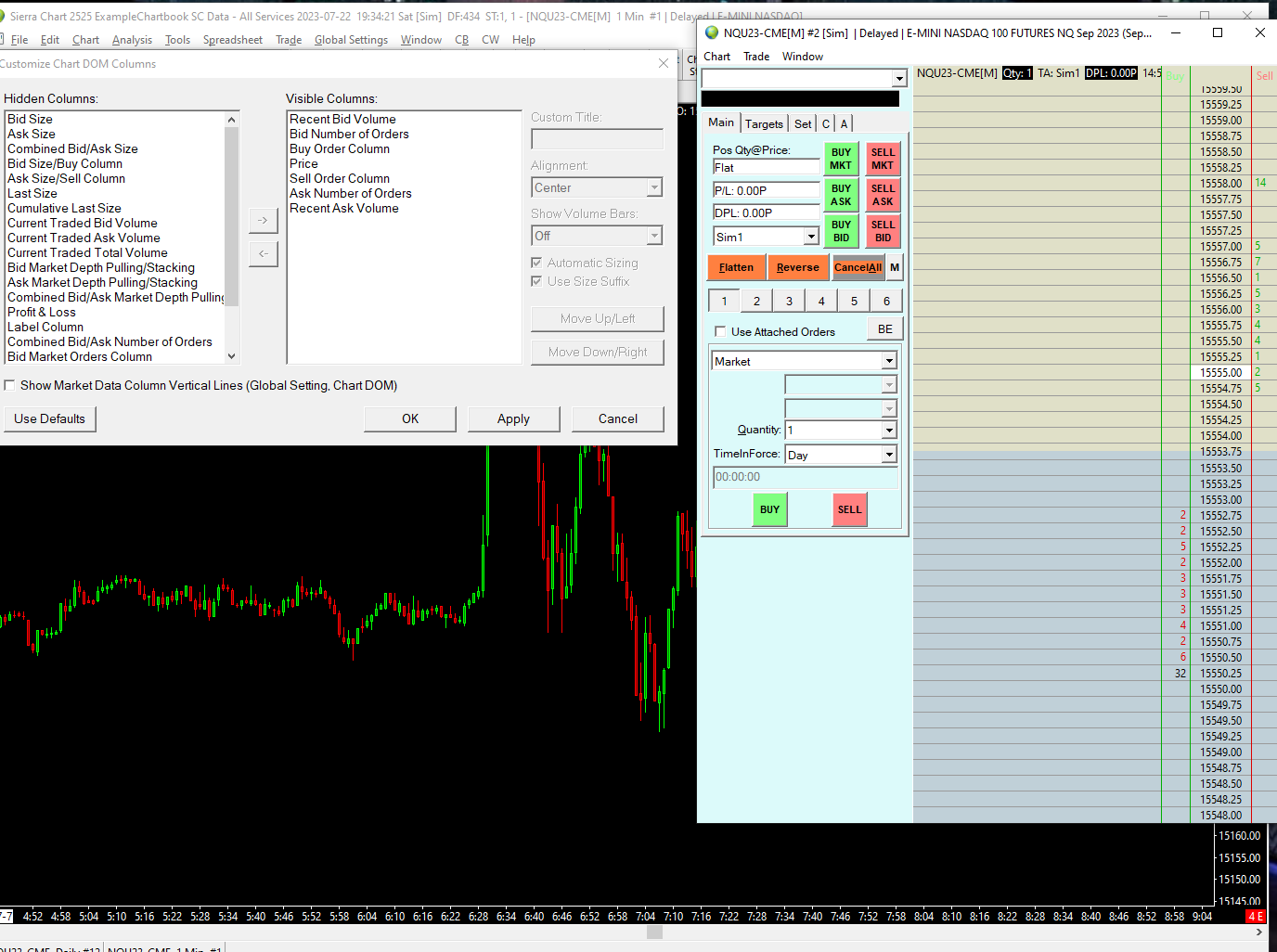The height and width of the screenshot is (952, 1277).
Task: Click the OK button in dialog
Action: [410, 418]
